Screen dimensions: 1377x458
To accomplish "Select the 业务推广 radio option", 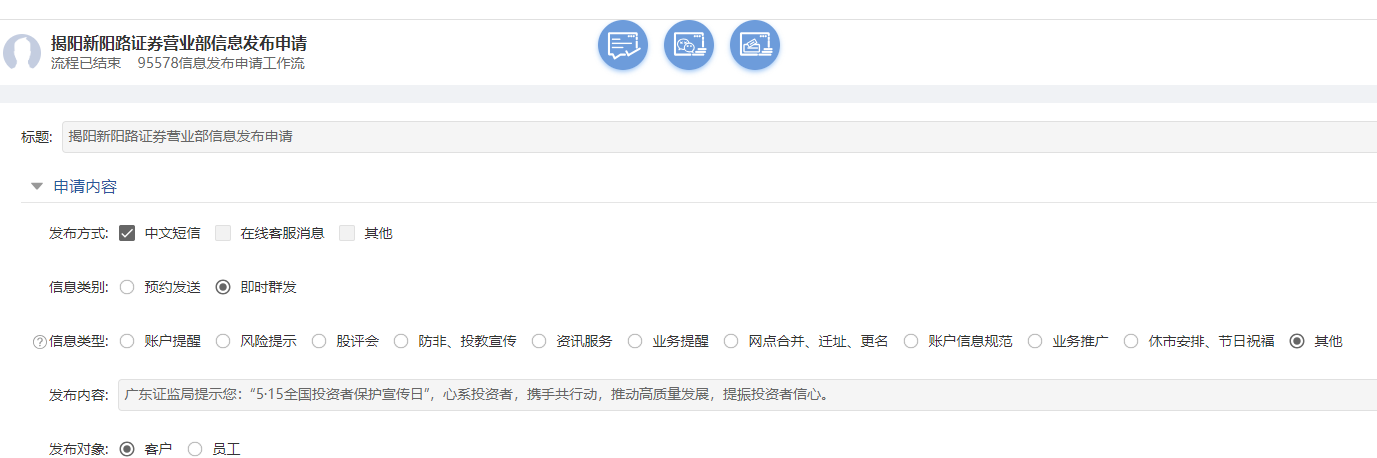I will point(1035,341).
